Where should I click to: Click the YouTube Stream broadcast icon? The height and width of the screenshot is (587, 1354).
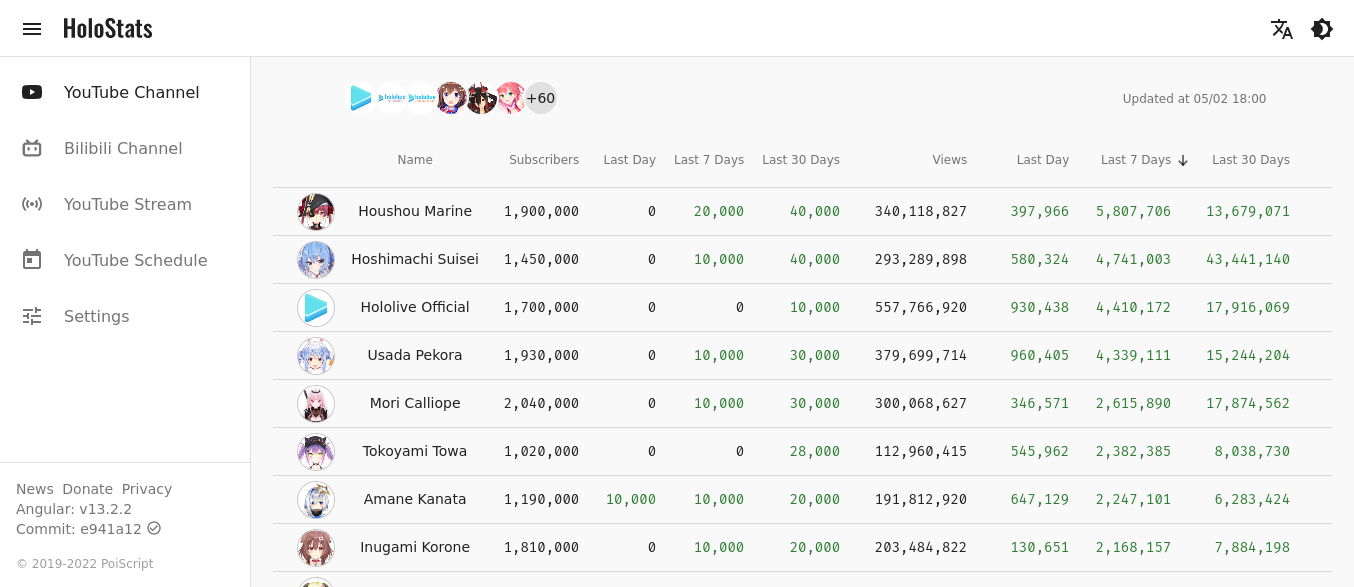point(32,204)
